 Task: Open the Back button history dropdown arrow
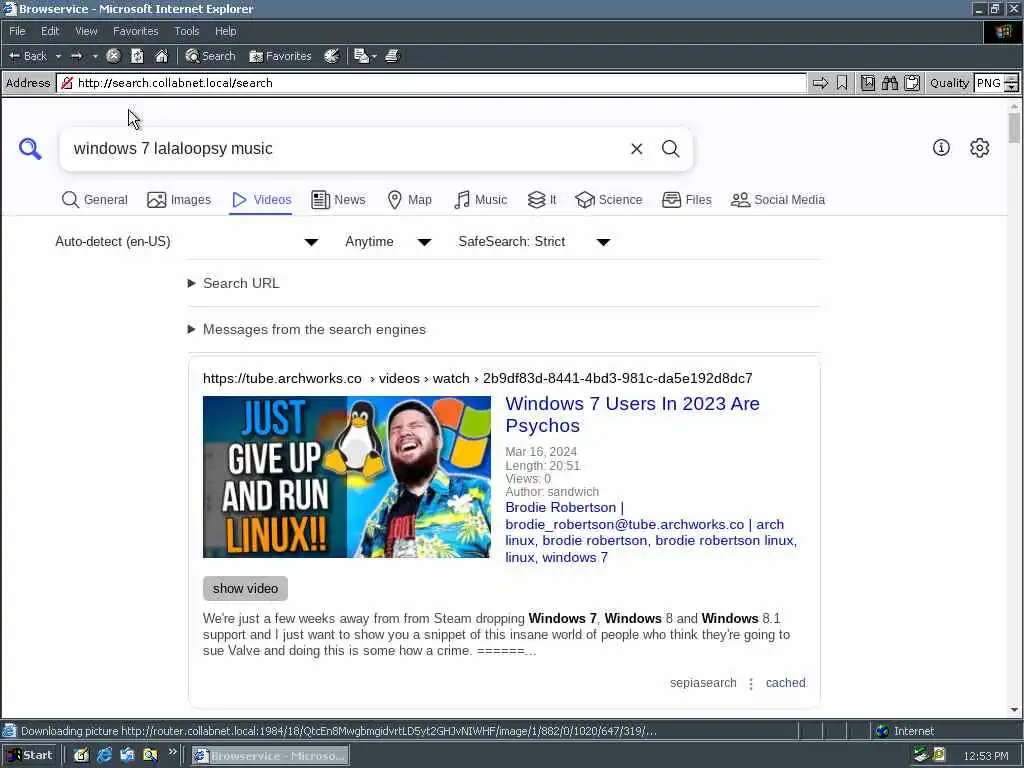point(58,56)
